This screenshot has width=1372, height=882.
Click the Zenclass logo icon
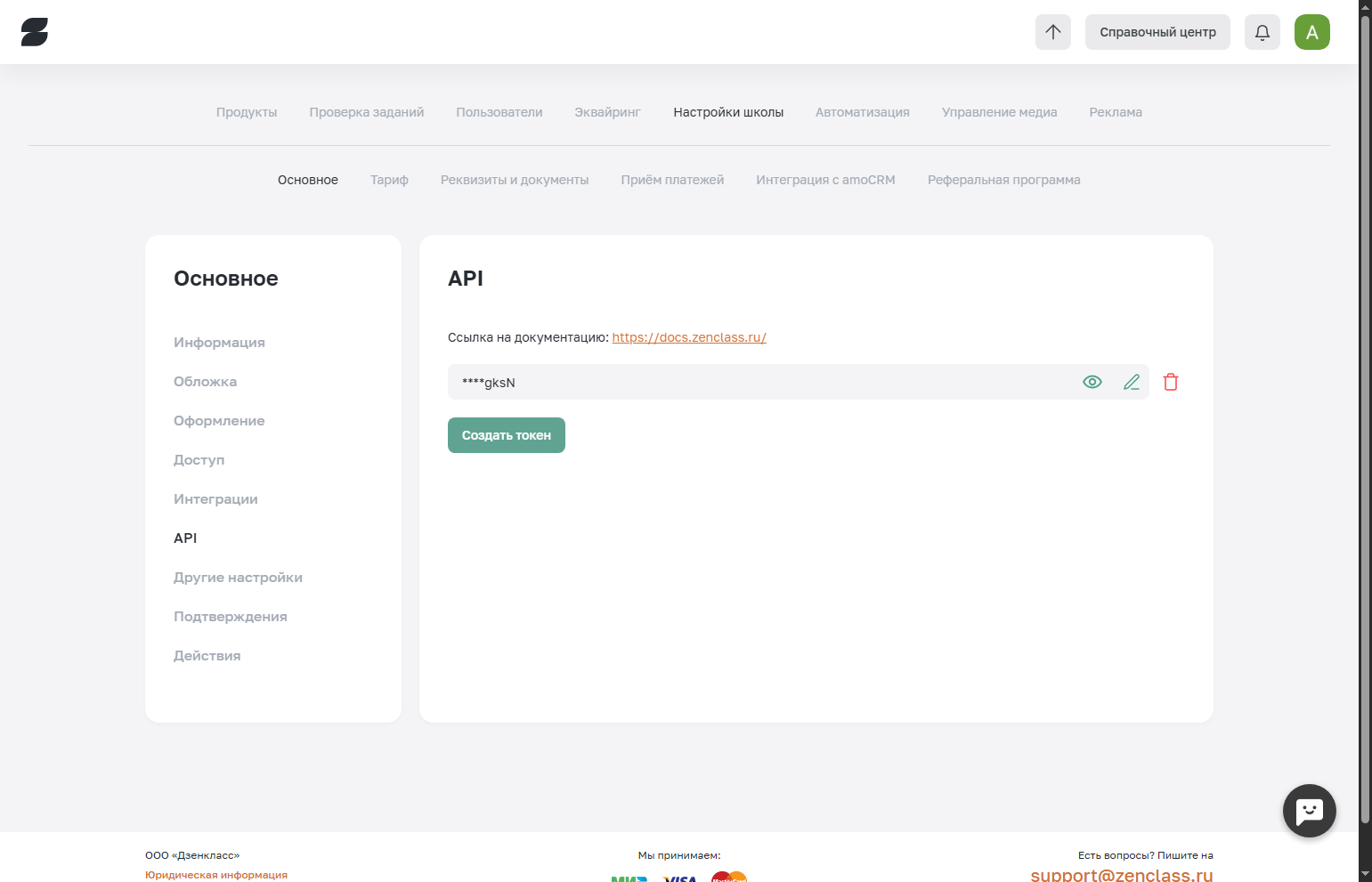tap(35, 32)
